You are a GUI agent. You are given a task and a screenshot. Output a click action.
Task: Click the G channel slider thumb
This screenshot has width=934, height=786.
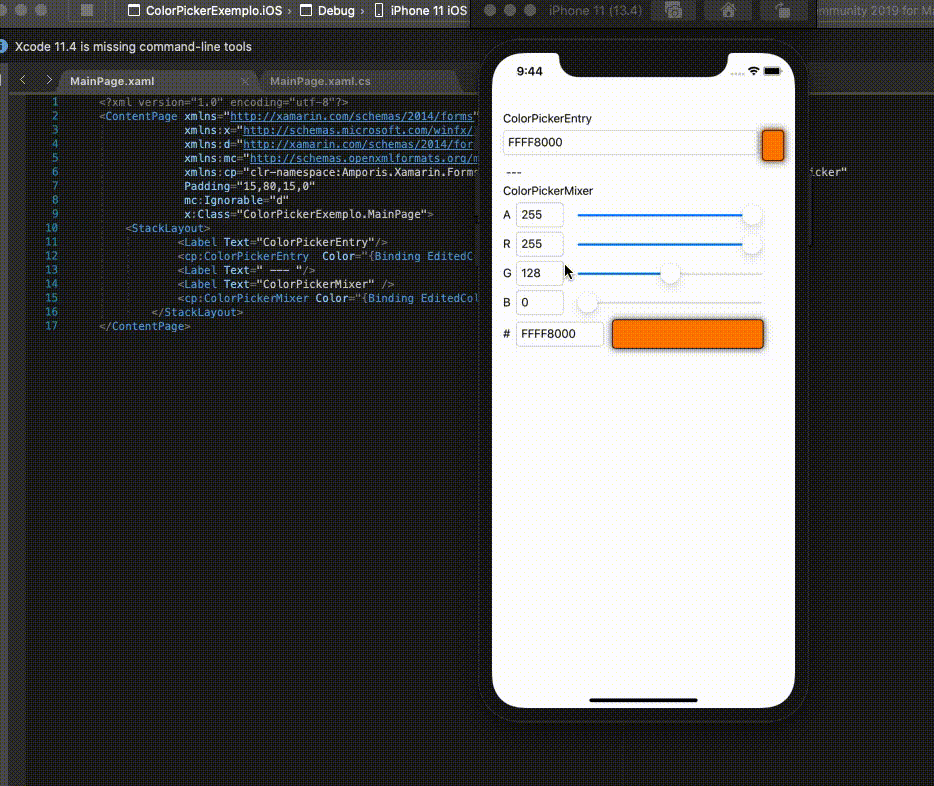(x=670, y=273)
